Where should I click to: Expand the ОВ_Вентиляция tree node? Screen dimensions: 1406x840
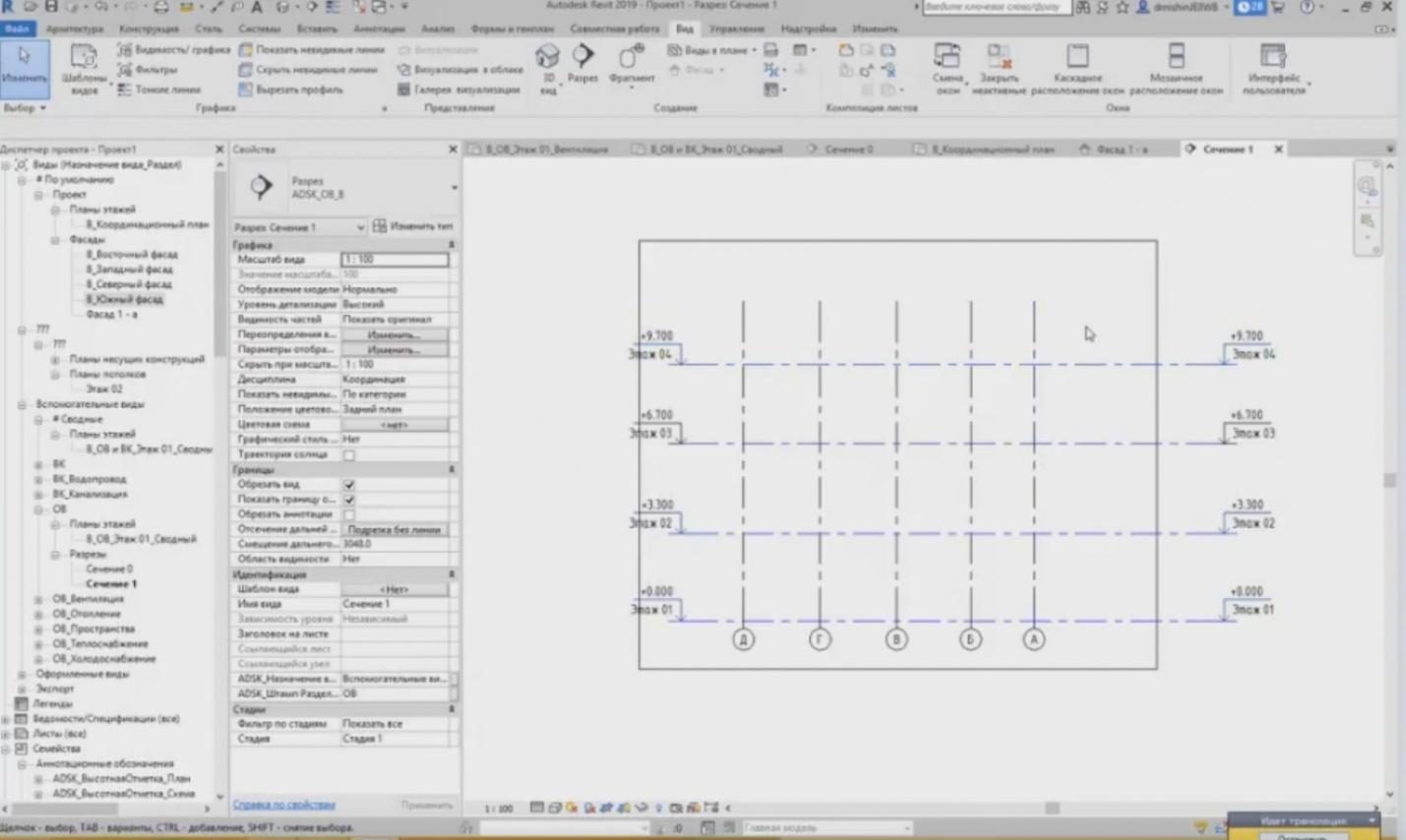39,599
